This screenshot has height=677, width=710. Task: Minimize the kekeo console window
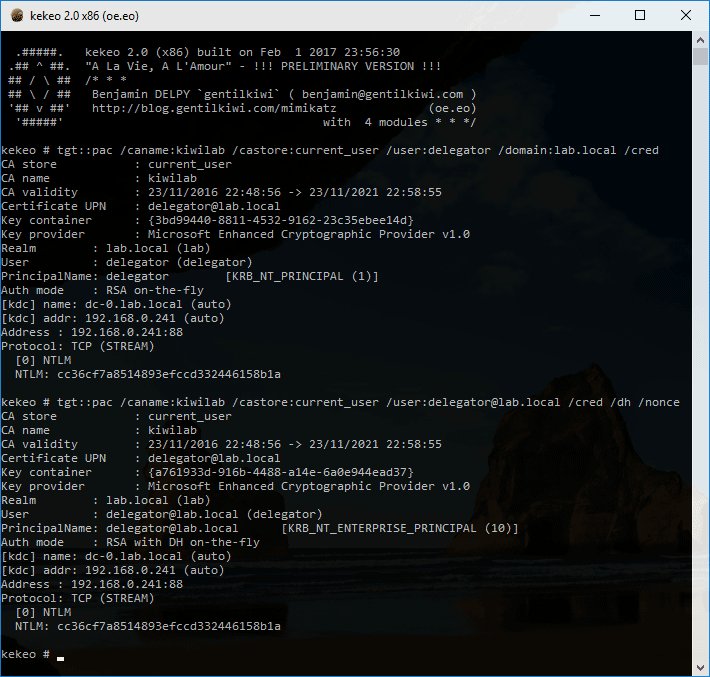[x=595, y=15]
